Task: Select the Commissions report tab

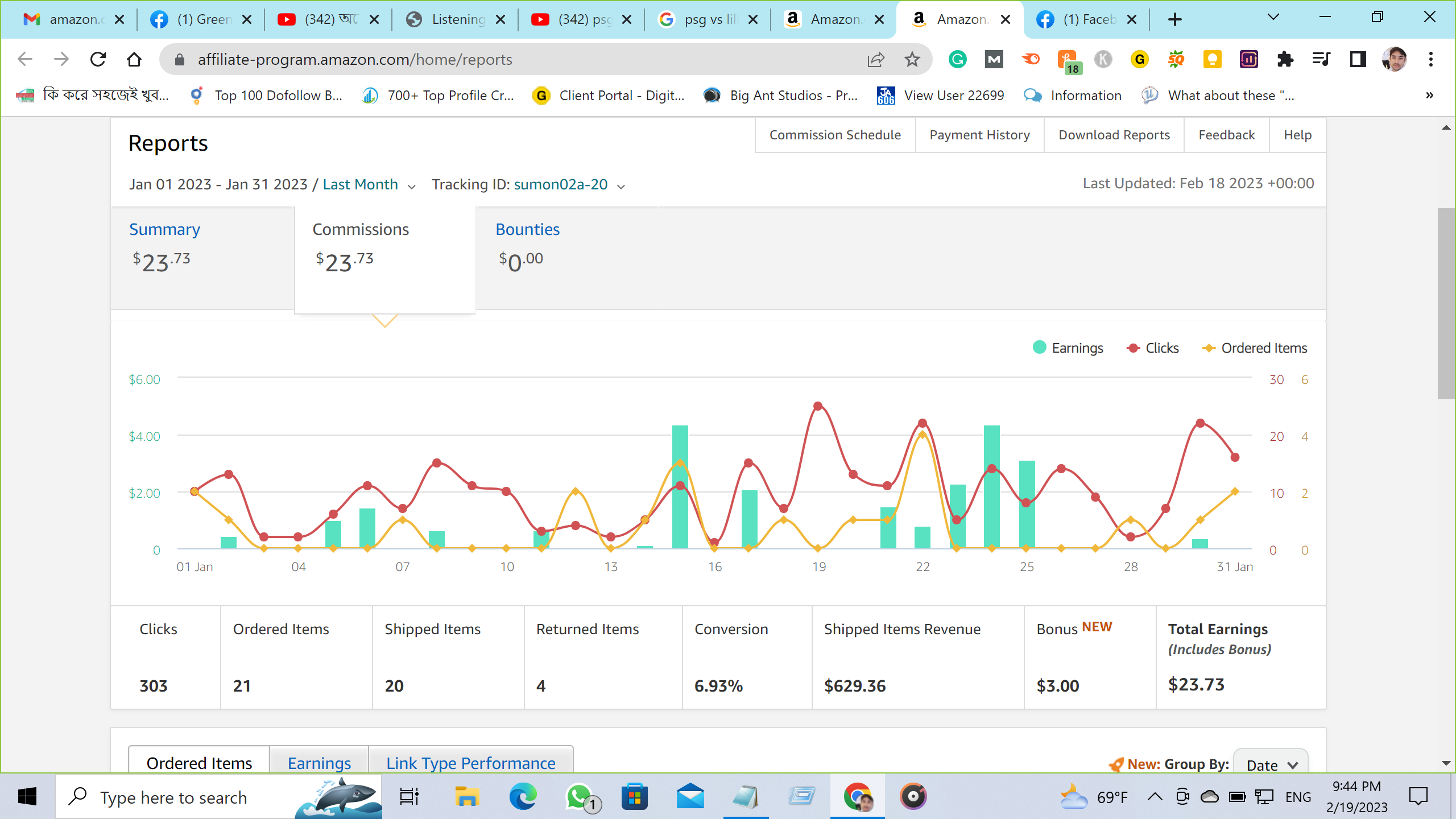Action: coord(361,229)
